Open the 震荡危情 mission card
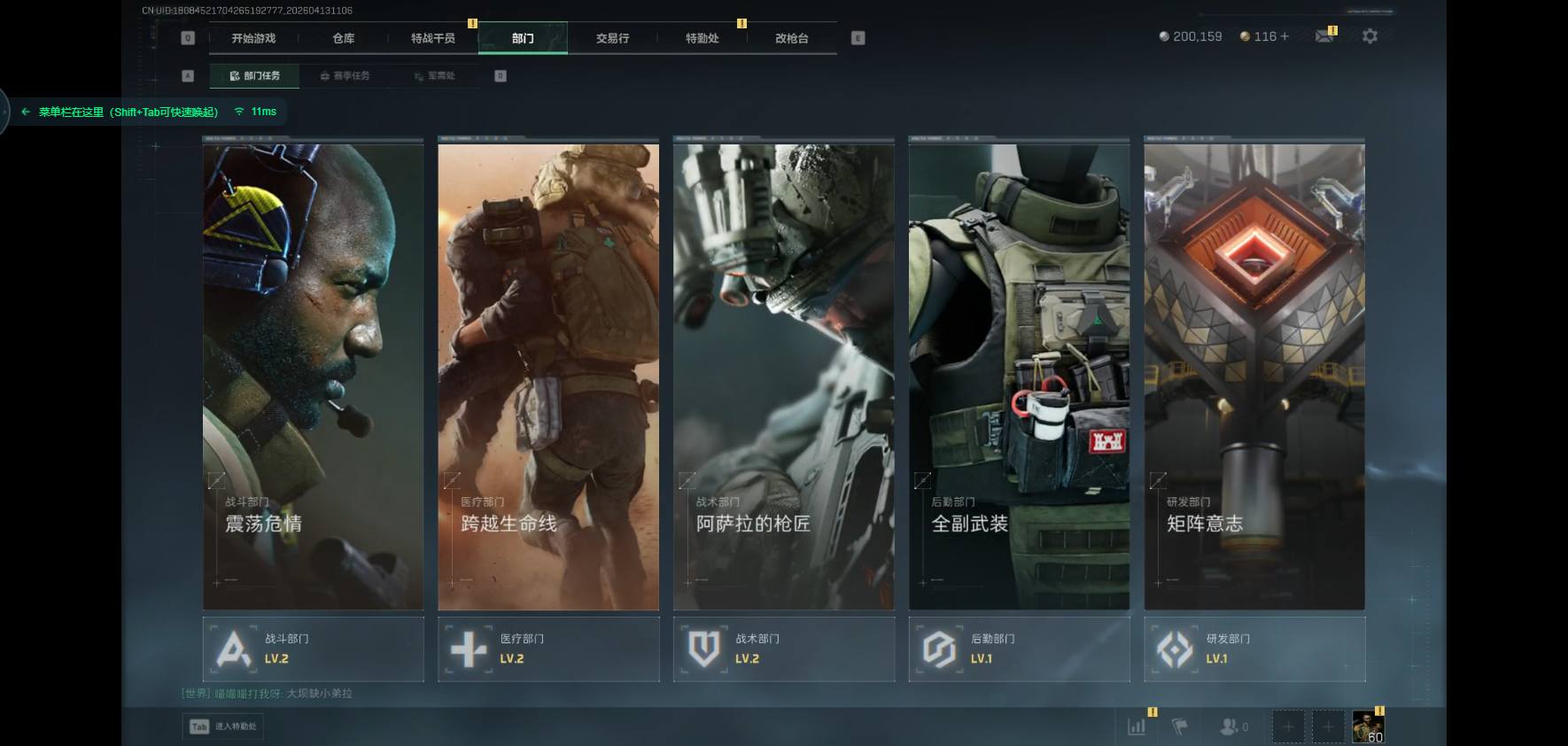This screenshot has height=746, width=1568. coord(314,377)
